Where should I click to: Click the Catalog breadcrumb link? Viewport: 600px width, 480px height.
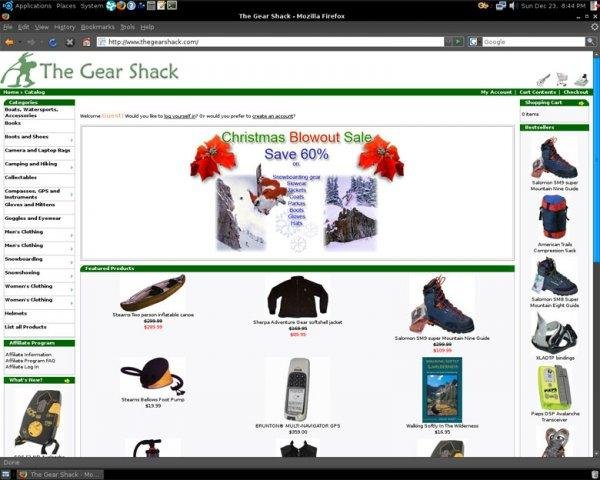(x=34, y=92)
